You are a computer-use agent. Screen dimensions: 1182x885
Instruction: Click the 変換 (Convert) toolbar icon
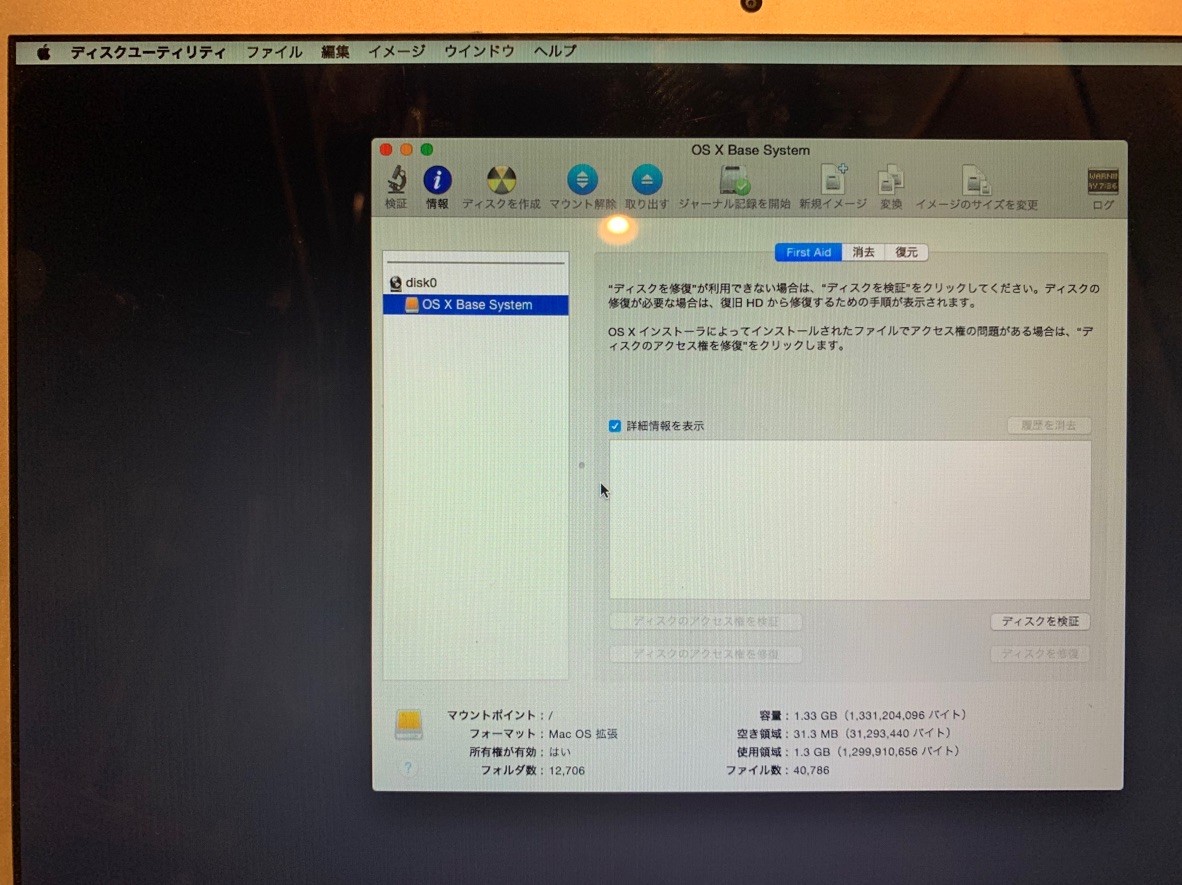(x=891, y=181)
